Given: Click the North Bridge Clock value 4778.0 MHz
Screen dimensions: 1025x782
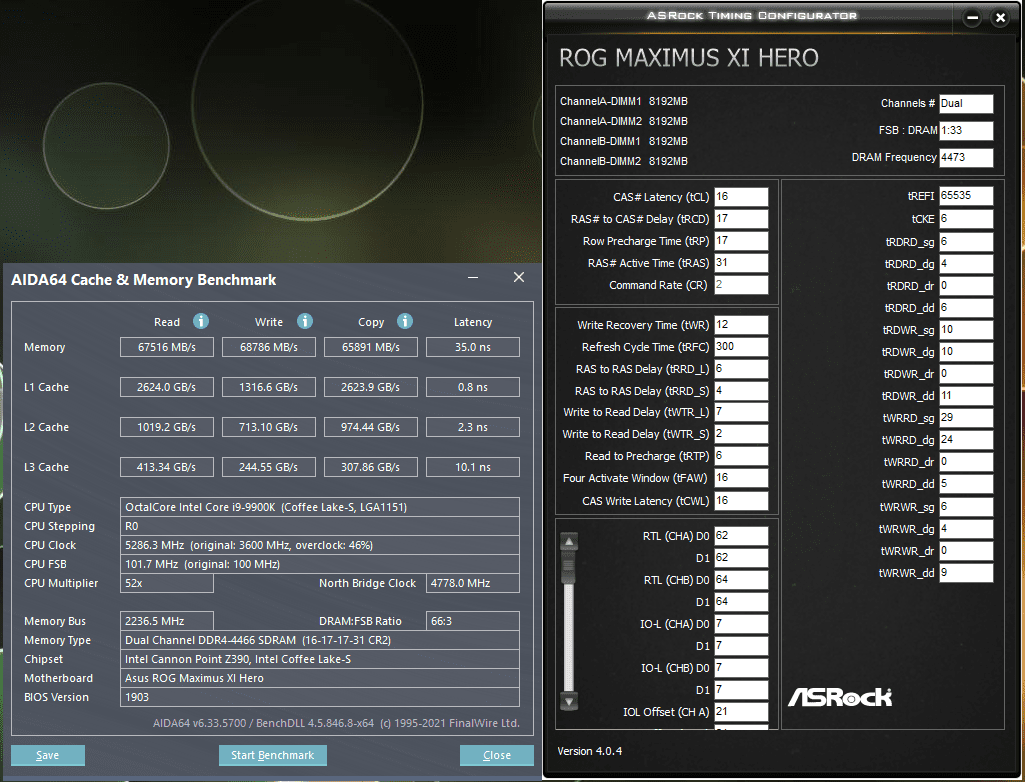Looking at the screenshot, I should pos(473,583).
